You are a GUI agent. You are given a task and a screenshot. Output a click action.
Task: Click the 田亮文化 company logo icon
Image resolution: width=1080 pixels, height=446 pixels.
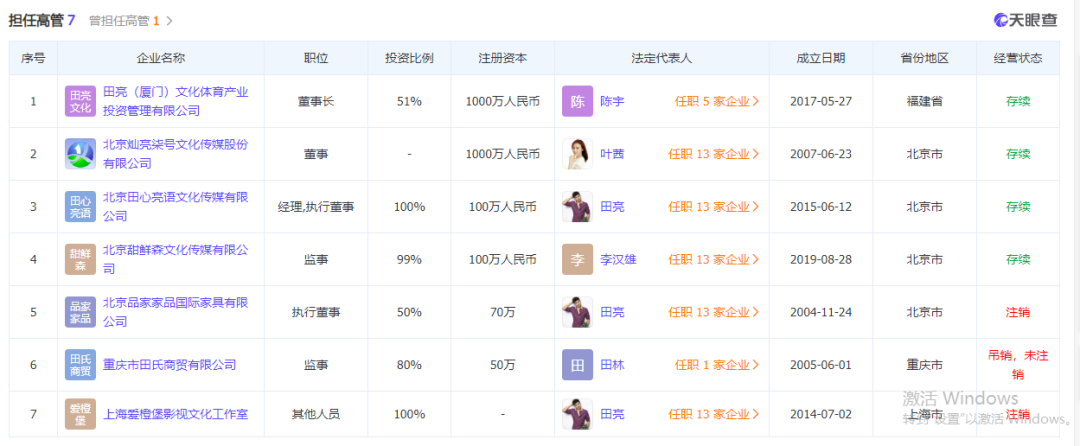[x=80, y=101]
